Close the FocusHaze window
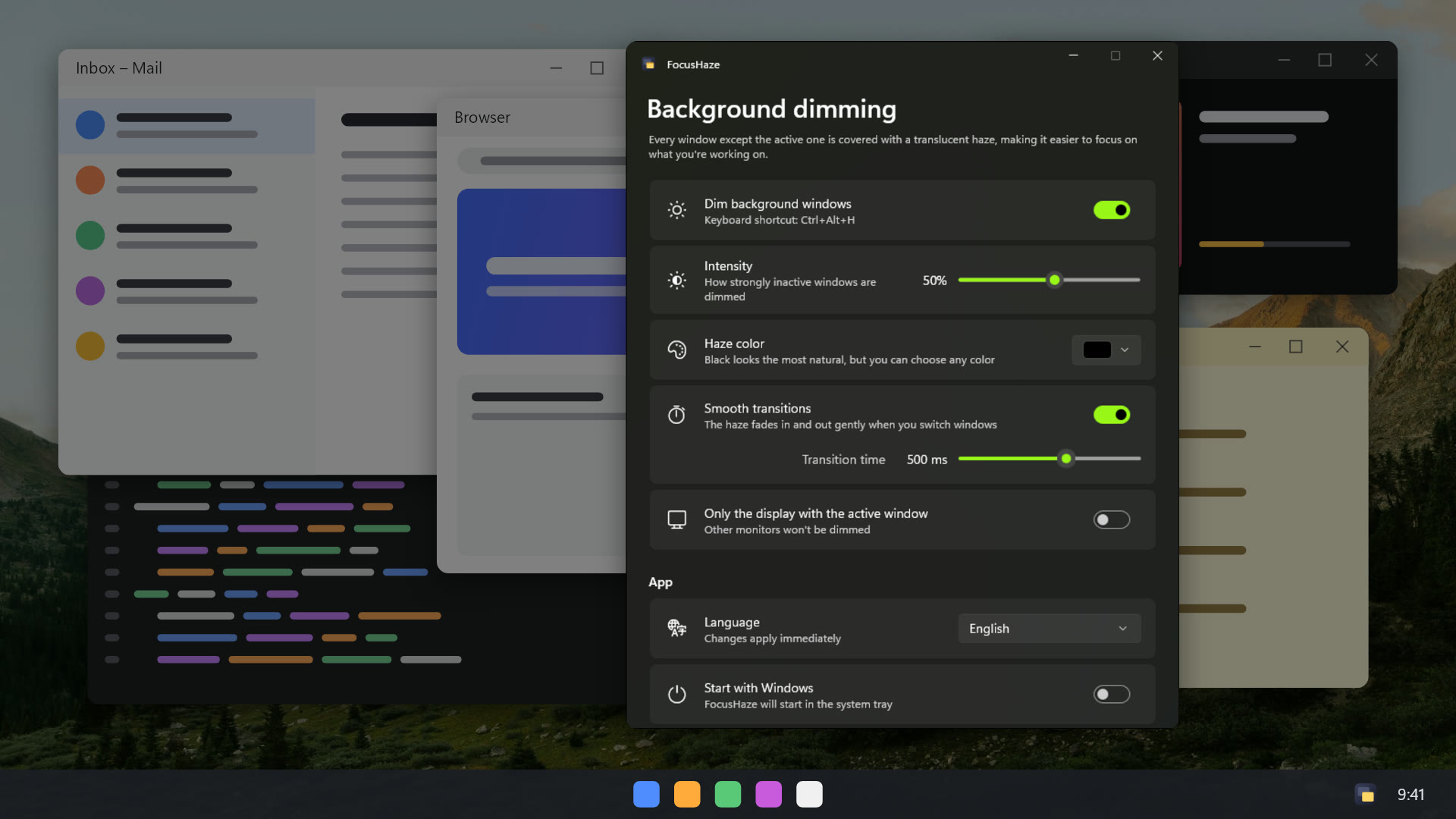The height and width of the screenshot is (819, 1456). pyautogui.click(x=1157, y=55)
